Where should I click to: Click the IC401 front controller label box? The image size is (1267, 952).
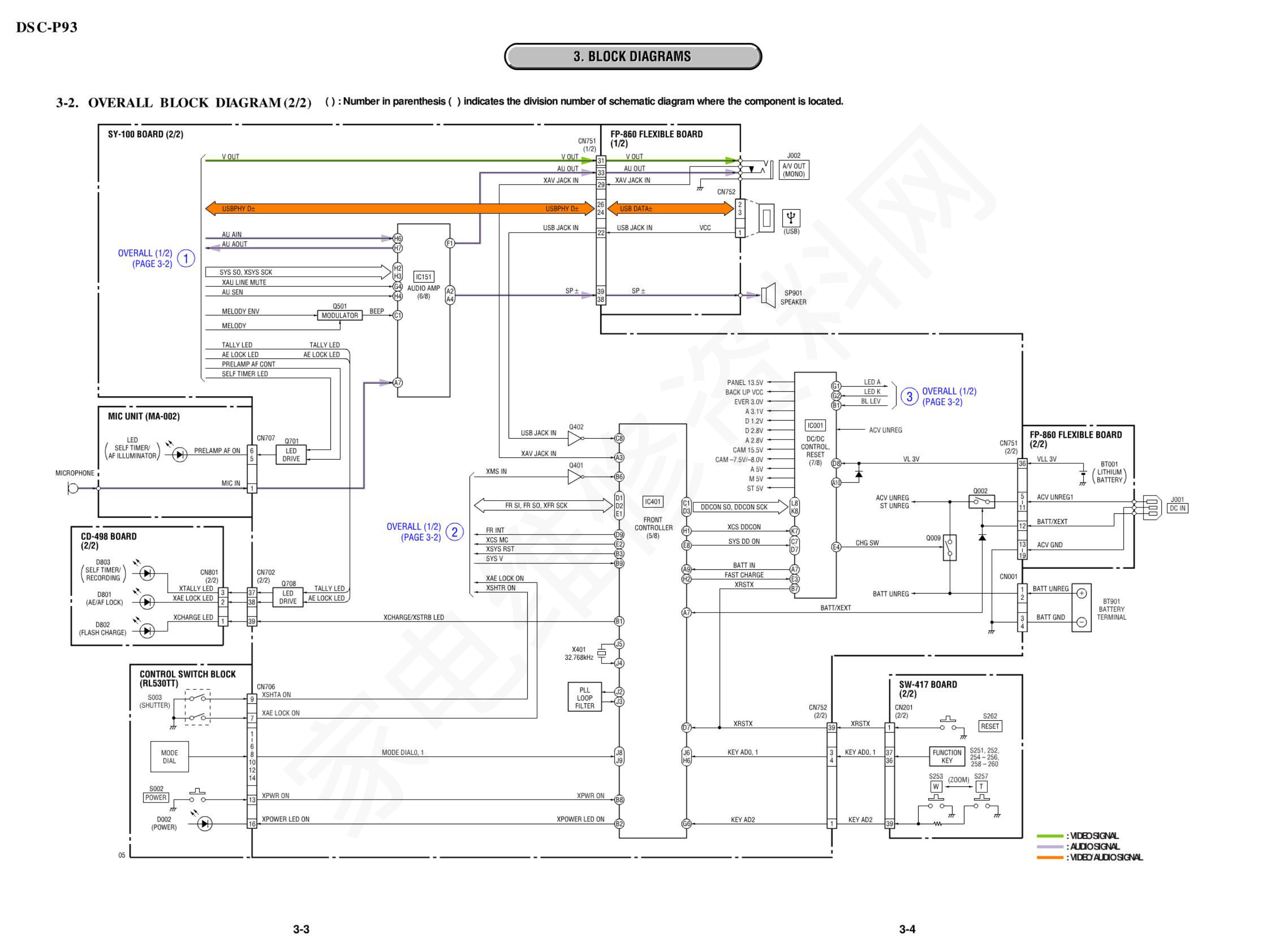653,502
